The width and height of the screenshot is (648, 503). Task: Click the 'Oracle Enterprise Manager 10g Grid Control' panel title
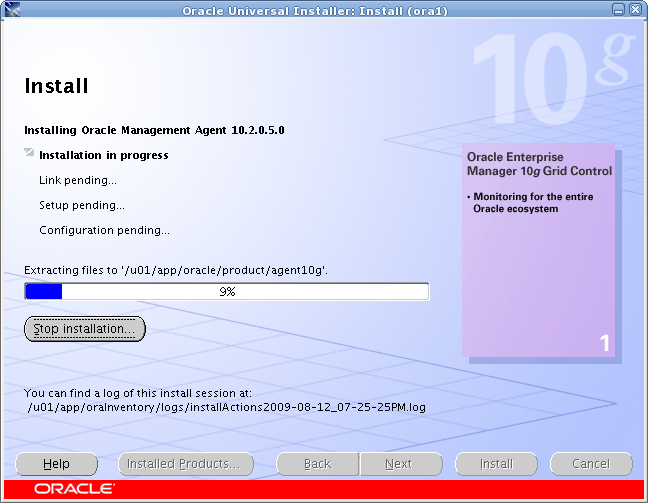539,164
